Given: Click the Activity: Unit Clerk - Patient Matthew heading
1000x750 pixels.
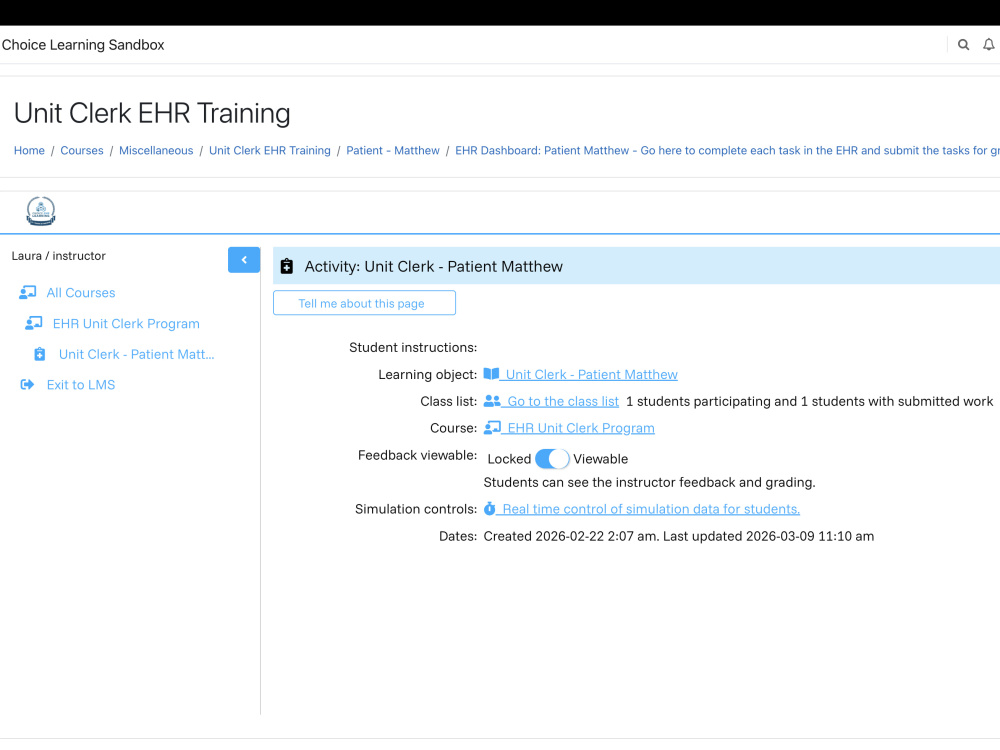Looking at the screenshot, I should pos(434,267).
